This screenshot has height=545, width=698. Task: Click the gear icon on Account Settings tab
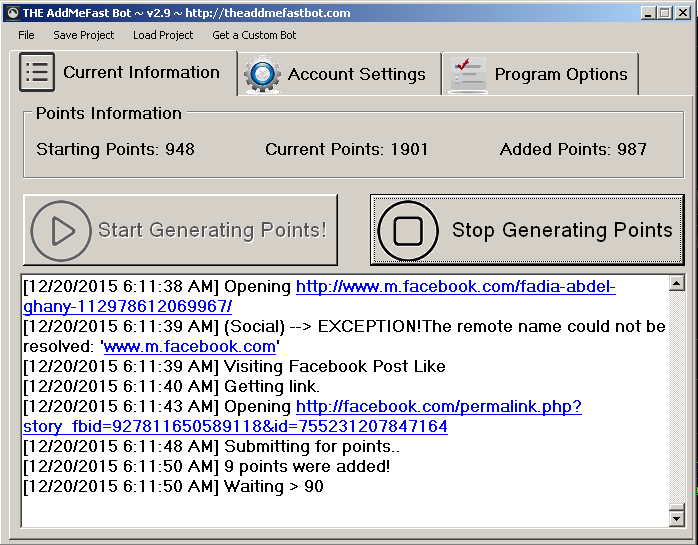tap(262, 74)
